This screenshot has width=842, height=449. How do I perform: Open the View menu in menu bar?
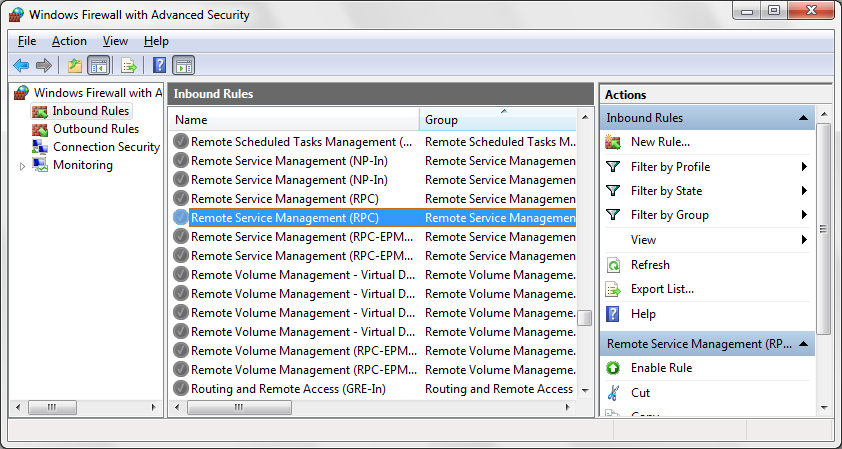tap(115, 41)
